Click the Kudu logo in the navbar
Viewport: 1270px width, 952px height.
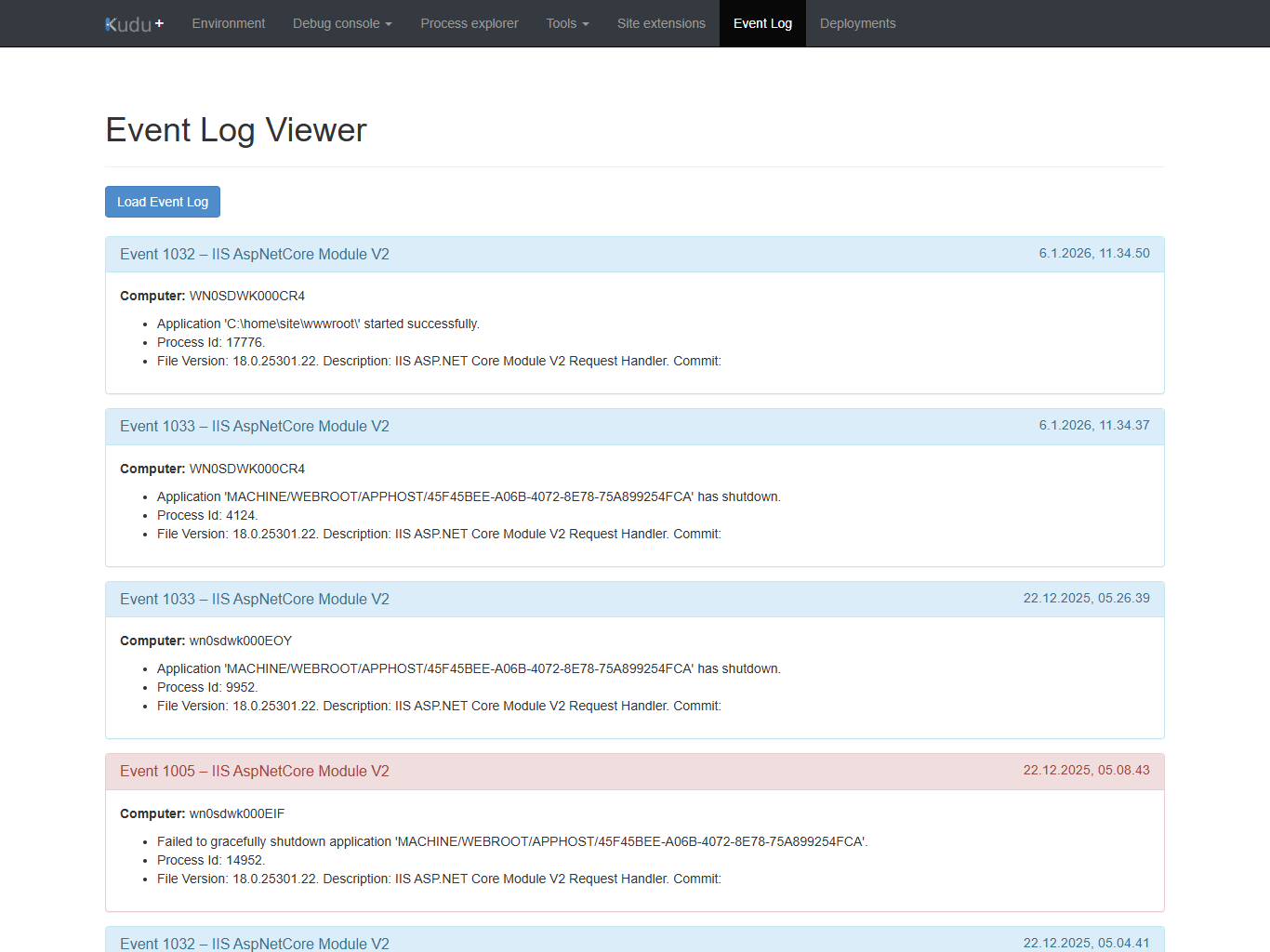tap(126, 23)
